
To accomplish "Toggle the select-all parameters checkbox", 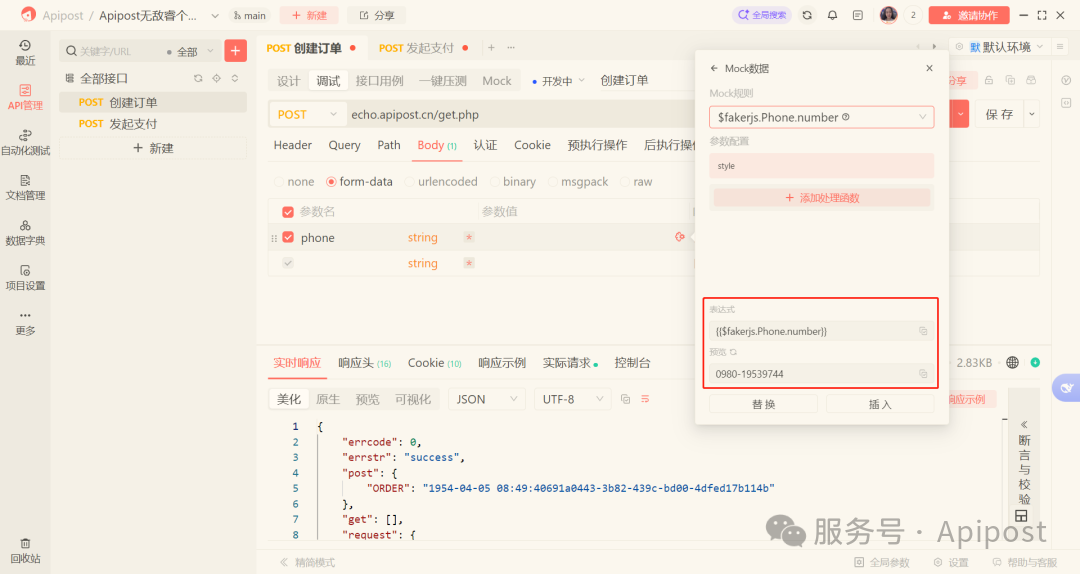I will 288,212.
